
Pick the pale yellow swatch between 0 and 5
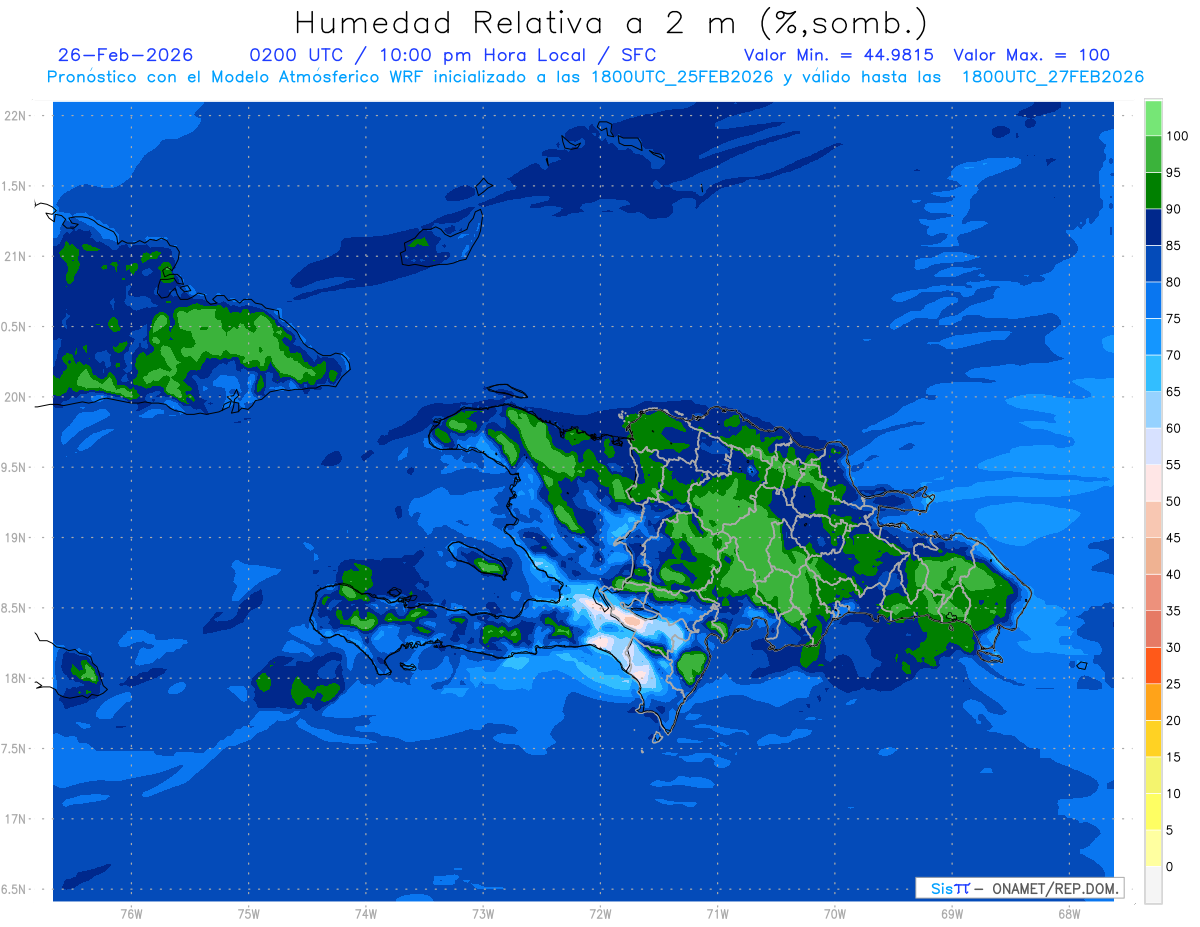pos(1153,848)
